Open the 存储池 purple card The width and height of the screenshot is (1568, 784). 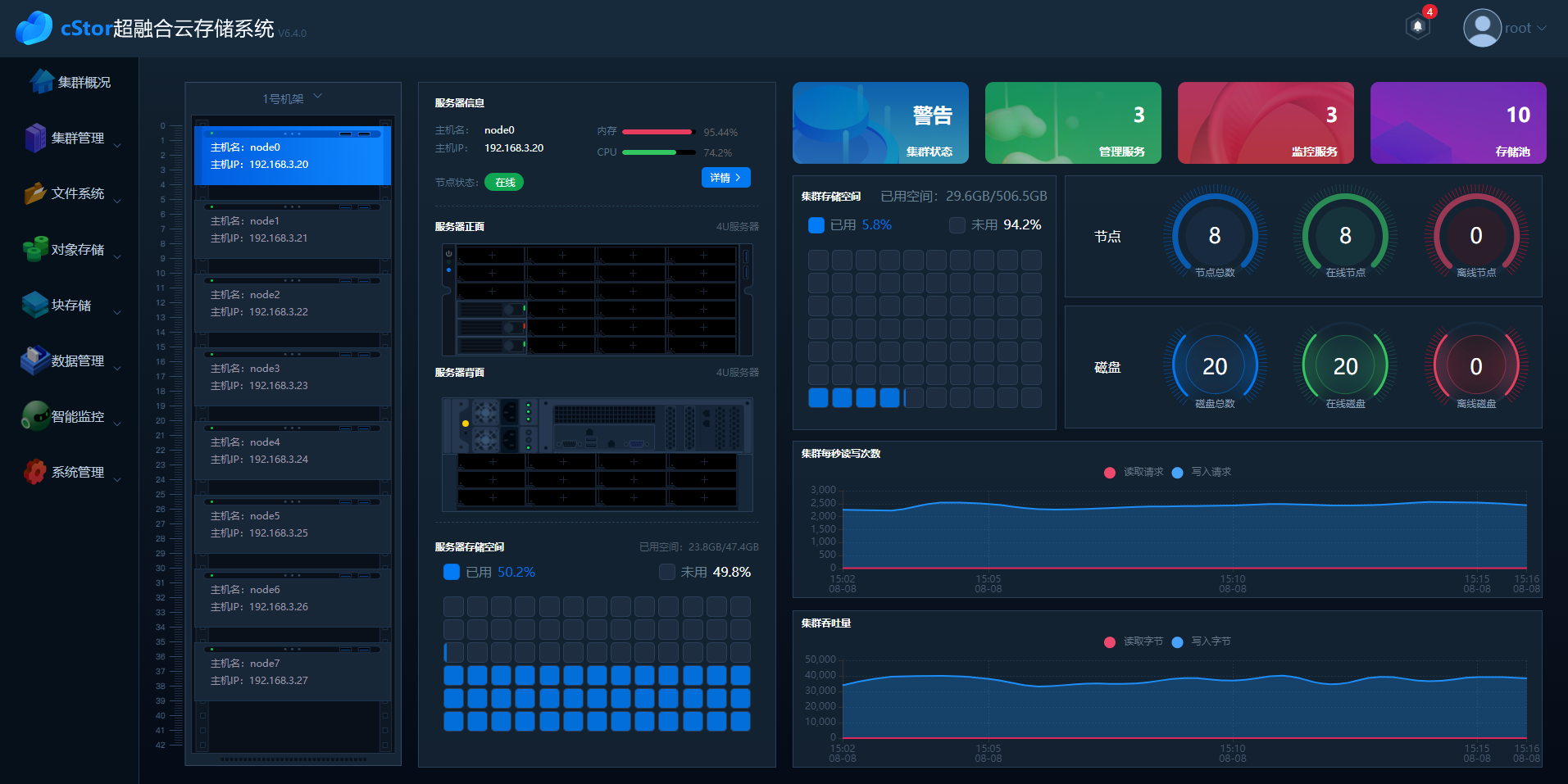(x=1457, y=123)
